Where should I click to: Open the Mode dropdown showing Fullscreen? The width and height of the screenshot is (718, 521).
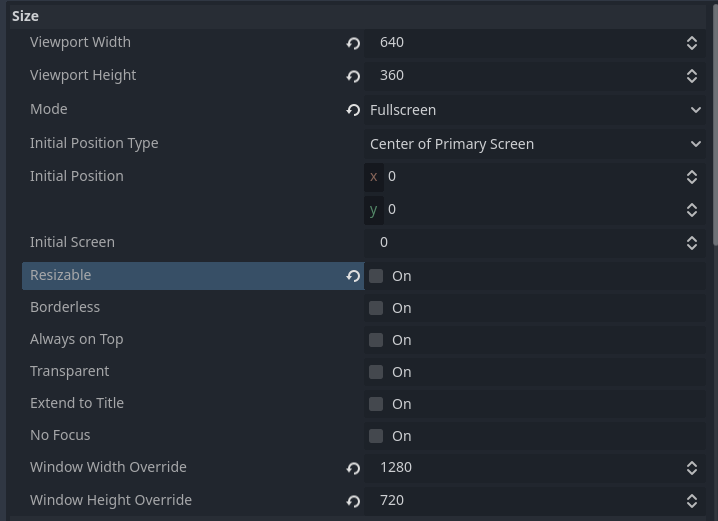[x=535, y=110]
